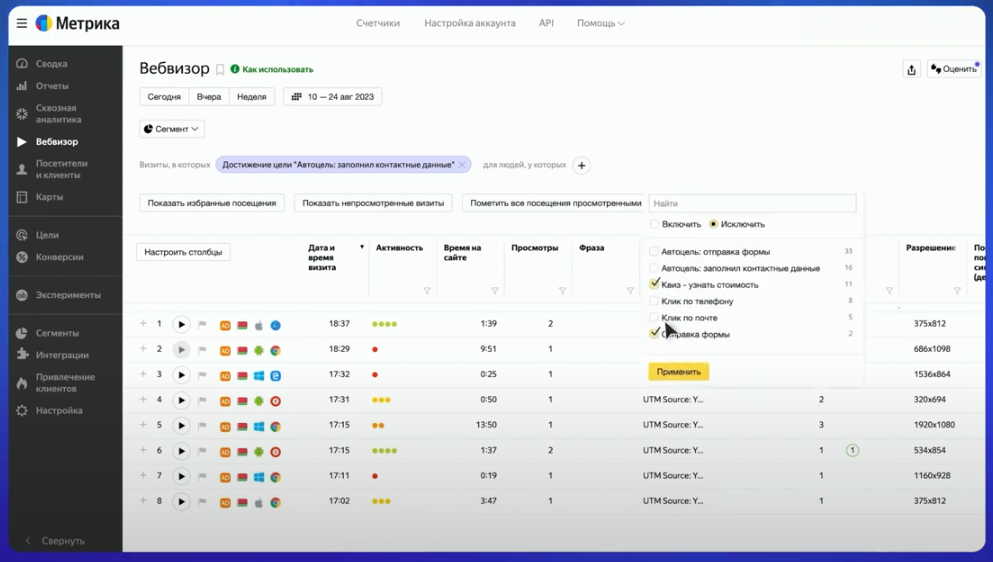Click the calendar icon in date range

(x=296, y=97)
